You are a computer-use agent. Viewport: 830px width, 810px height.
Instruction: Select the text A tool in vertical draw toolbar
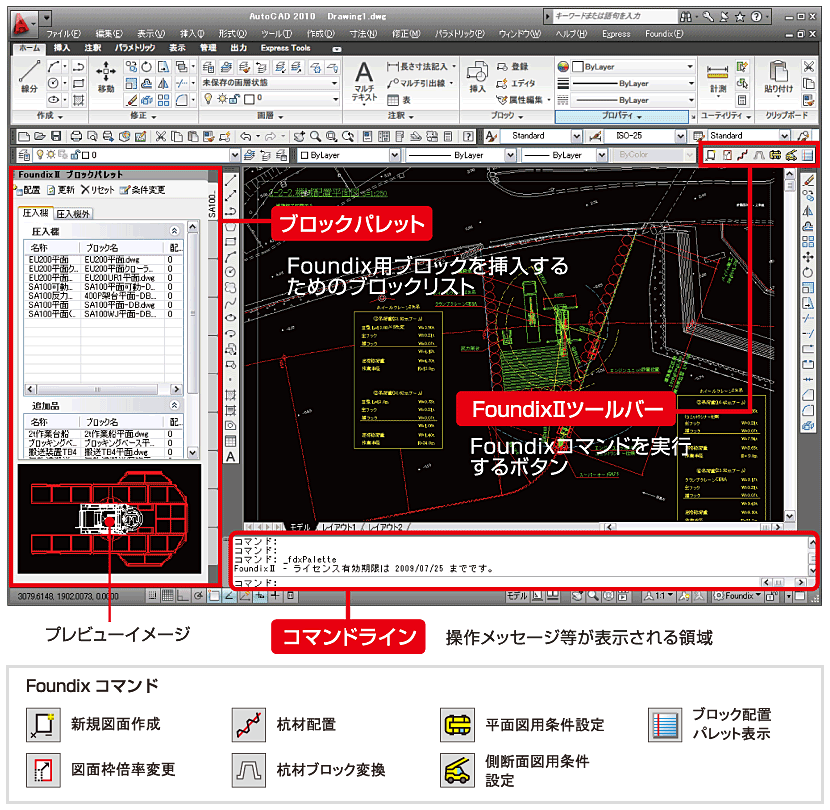point(231,456)
